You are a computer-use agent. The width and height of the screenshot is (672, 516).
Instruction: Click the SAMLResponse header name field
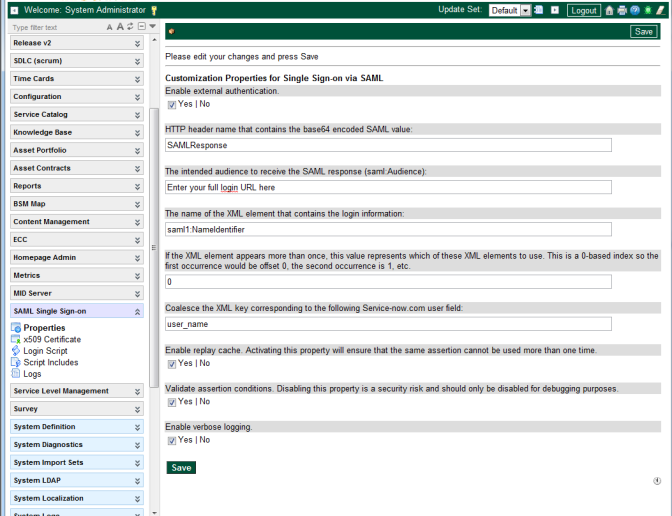point(388,145)
